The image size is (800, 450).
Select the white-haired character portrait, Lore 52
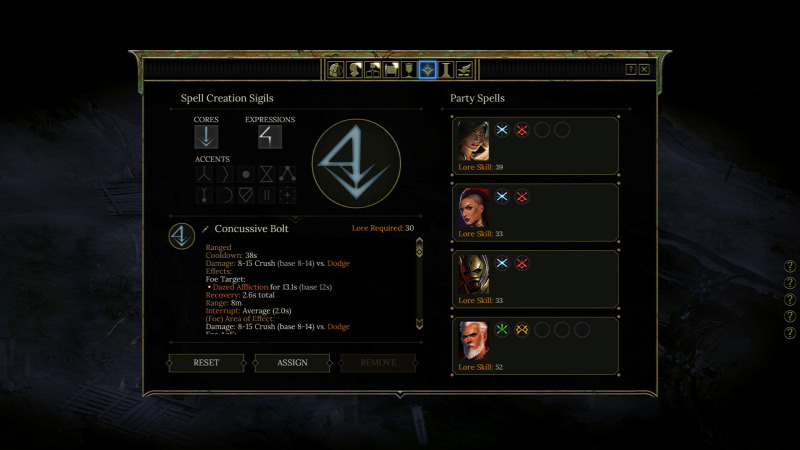tap(473, 341)
